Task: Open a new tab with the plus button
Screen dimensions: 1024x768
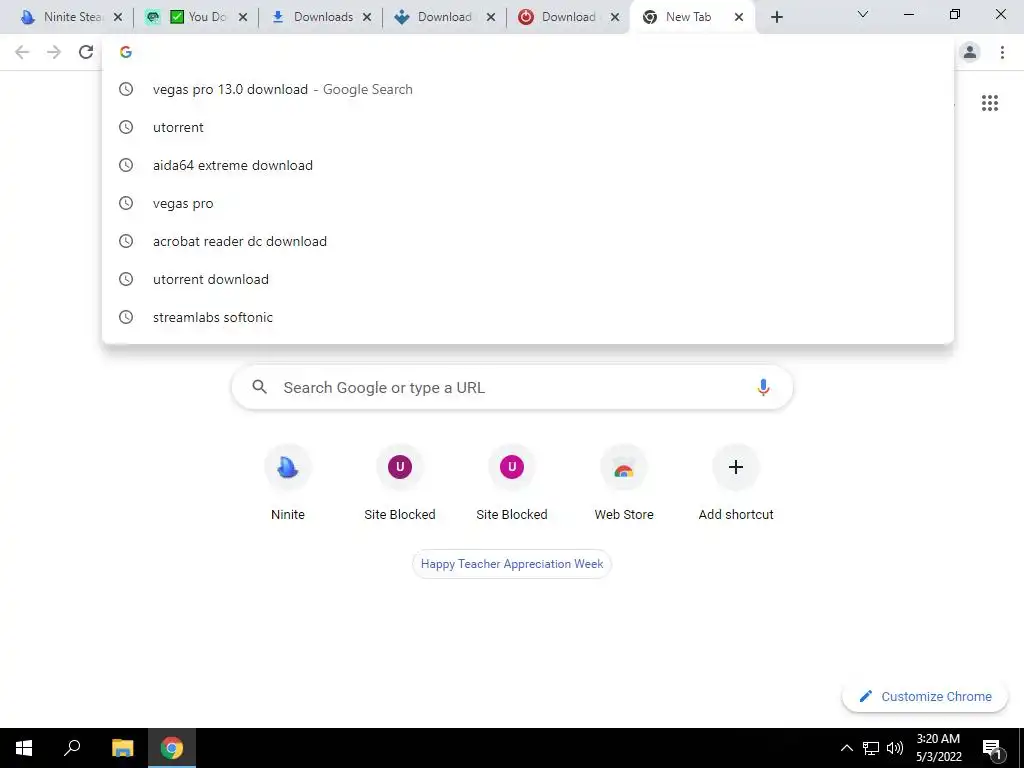Action: [x=776, y=17]
